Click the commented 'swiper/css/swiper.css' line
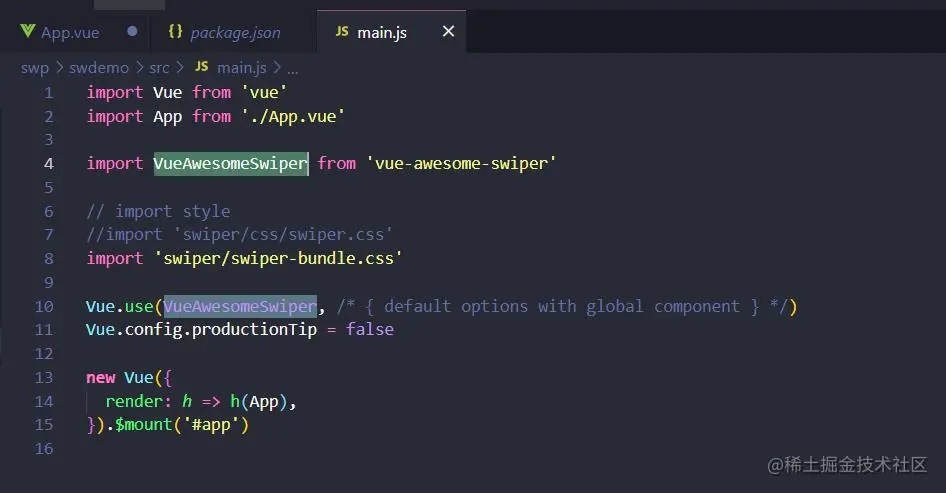This screenshot has height=493, width=946. tap(240, 235)
